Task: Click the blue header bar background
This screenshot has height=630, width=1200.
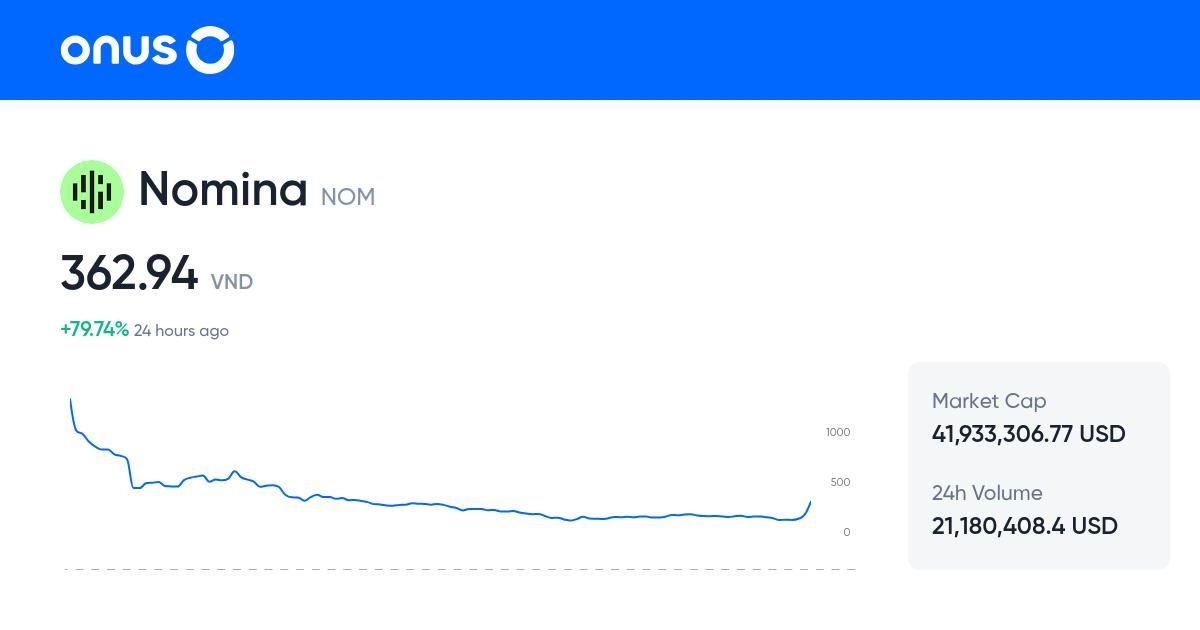Action: (700, 50)
